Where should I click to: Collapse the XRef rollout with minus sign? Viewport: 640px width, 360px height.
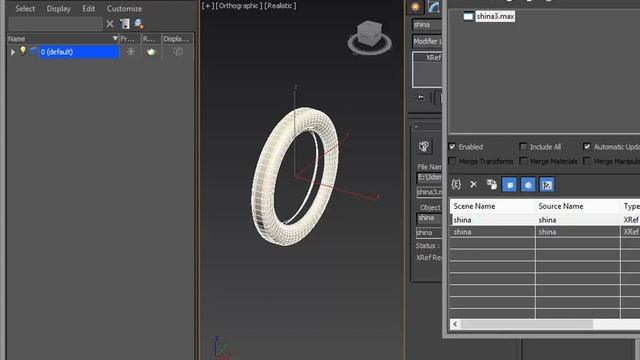tap(416, 127)
